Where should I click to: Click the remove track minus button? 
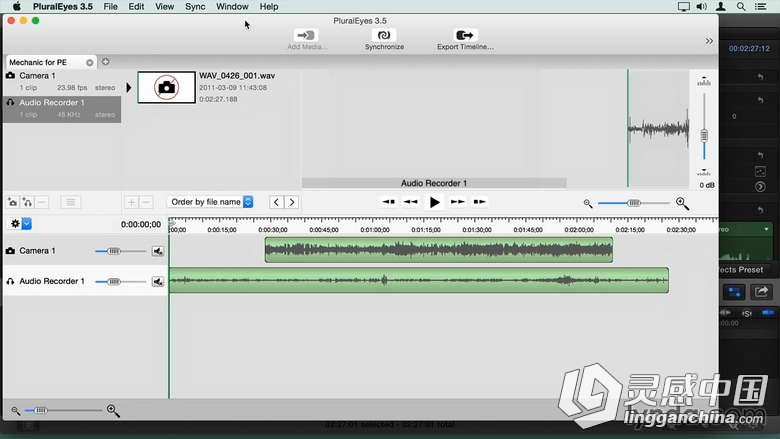click(42, 202)
